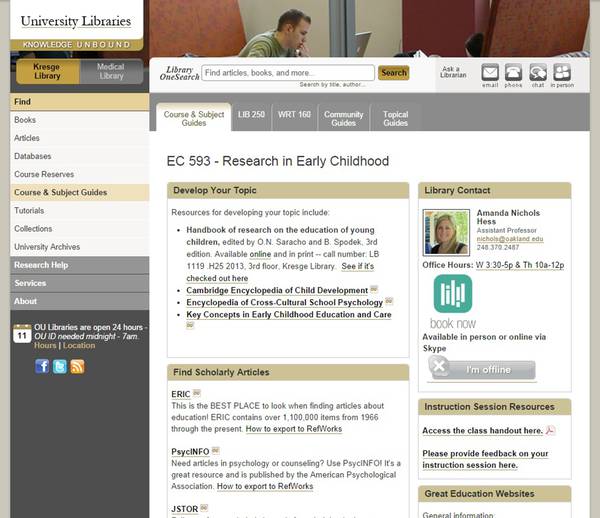Click the in person help icon
The image size is (600, 518).
pos(562,72)
